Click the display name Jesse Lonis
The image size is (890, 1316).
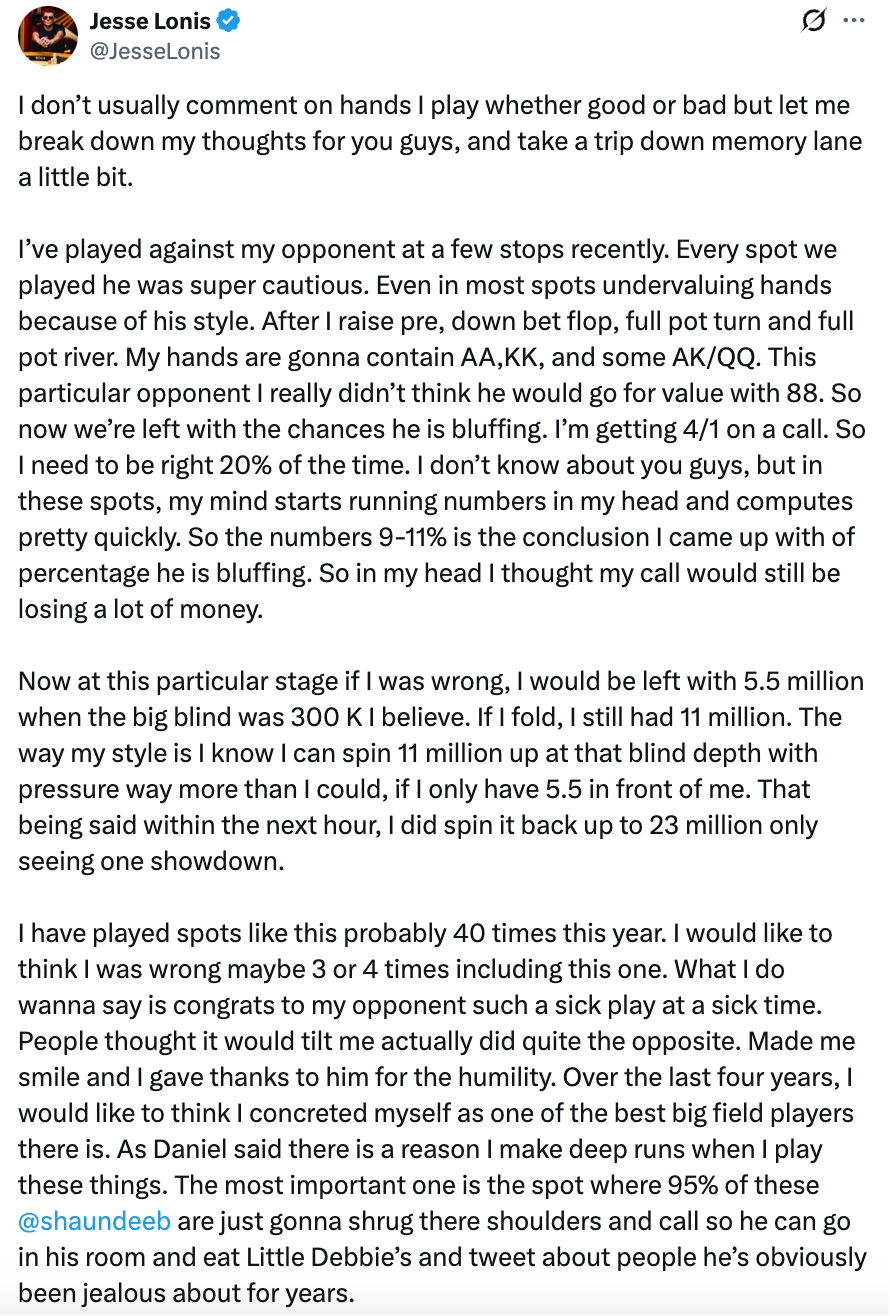(x=151, y=21)
